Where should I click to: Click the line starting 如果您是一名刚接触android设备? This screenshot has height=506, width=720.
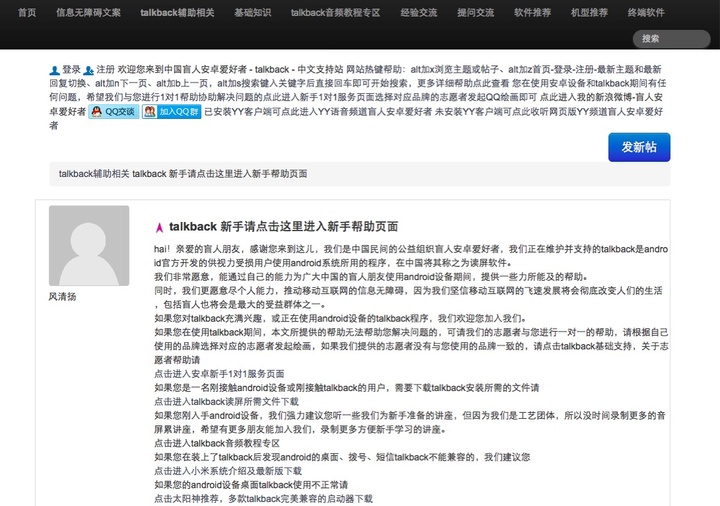pyautogui.click(x=347, y=388)
